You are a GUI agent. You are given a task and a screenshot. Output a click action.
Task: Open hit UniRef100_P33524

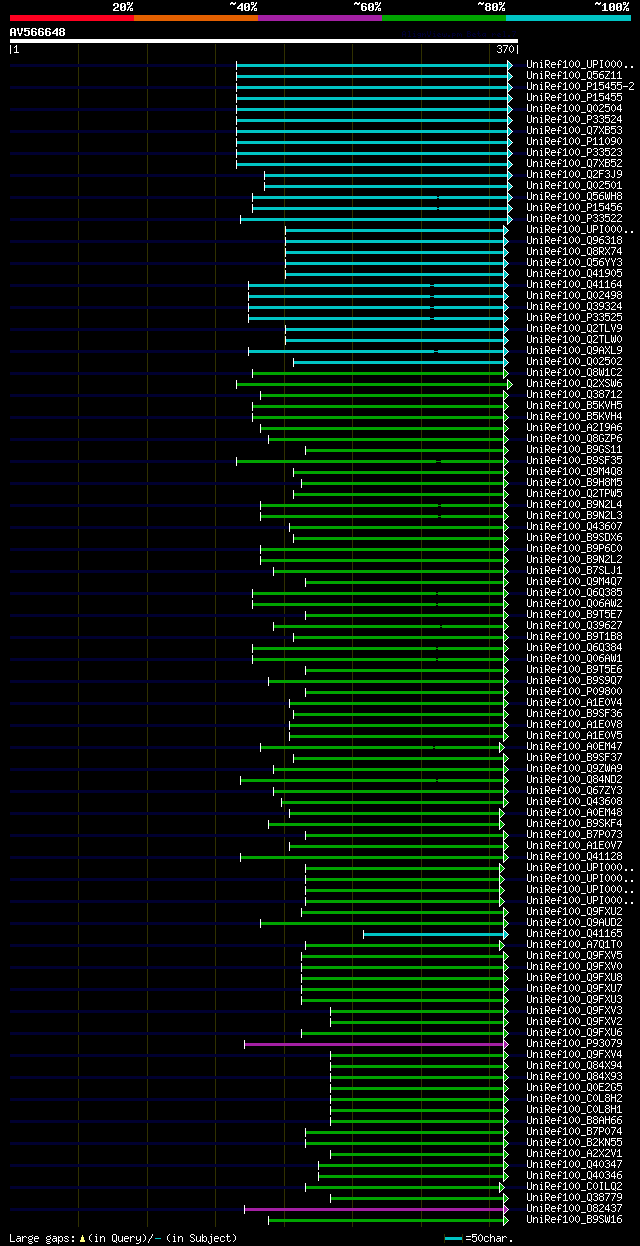(x=574, y=119)
